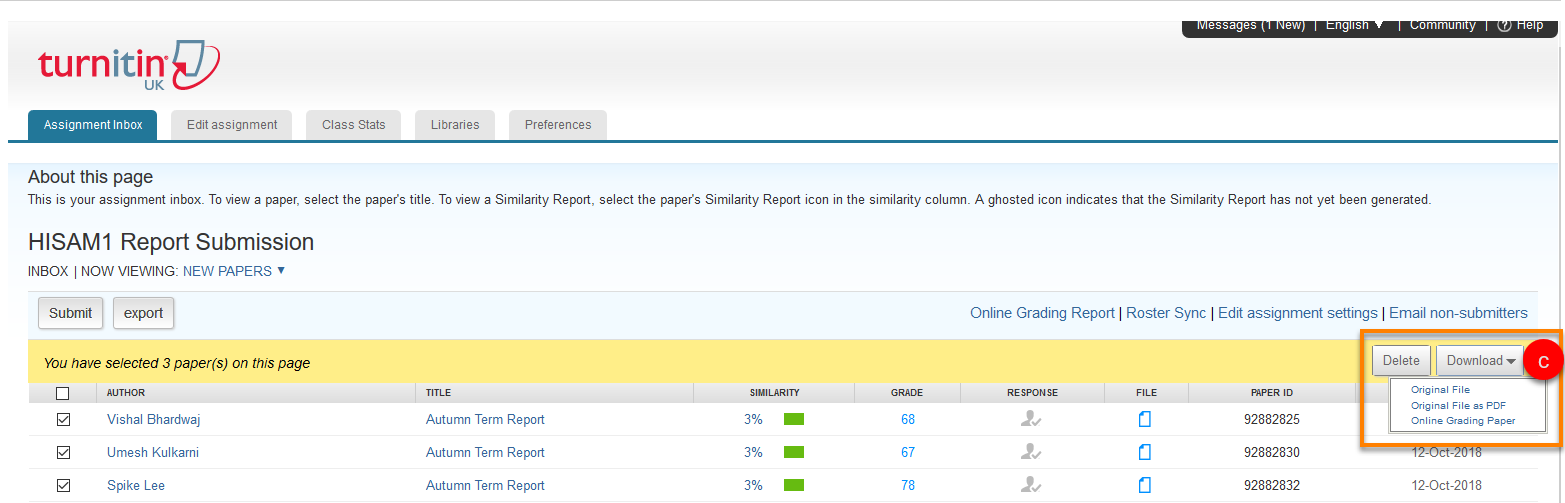1565x503 pixels.
Task: Click response icon for Spike Lee
Action: pos(1031,485)
